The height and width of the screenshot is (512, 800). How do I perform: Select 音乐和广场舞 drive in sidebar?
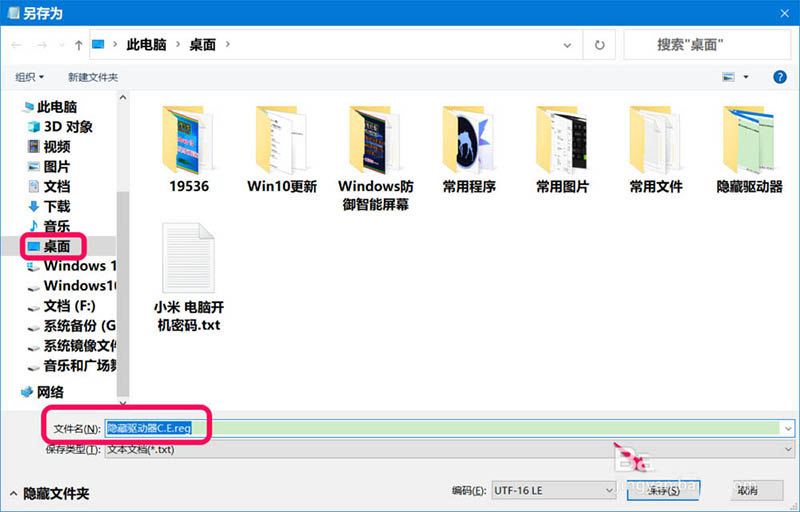click(x=71, y=366)
